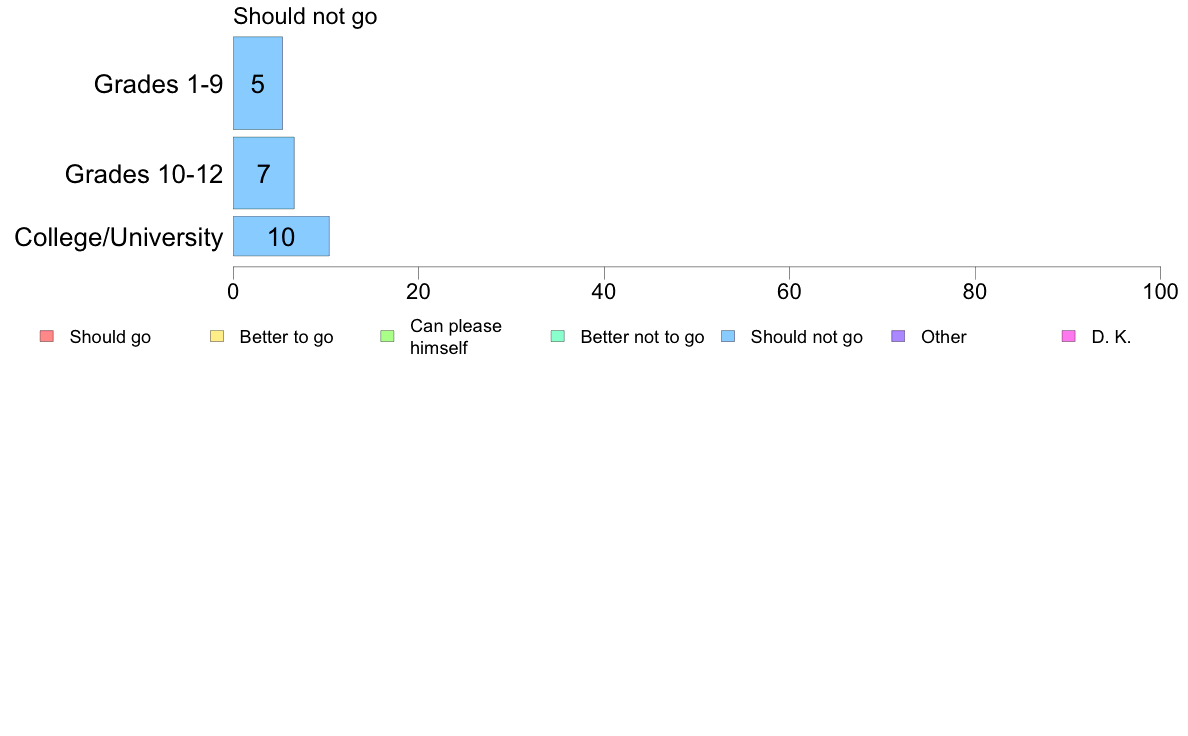
Task: Click the pink D. K. legend swatch
Action: point(1068,337)
